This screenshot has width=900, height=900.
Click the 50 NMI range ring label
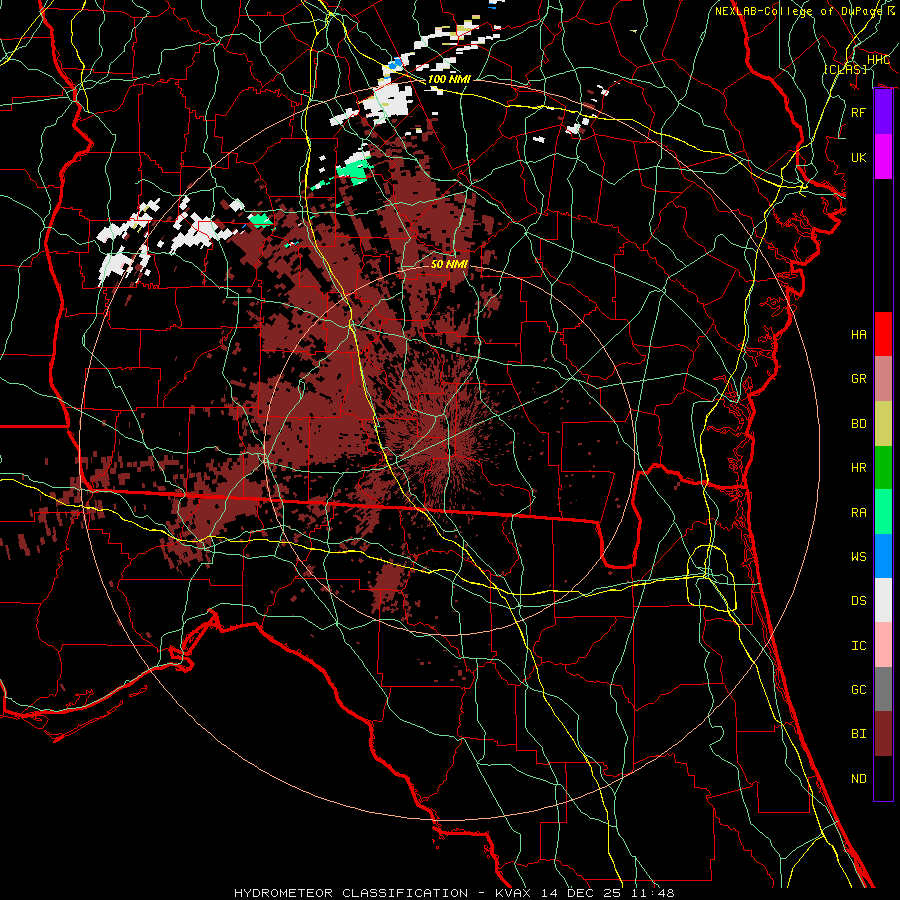tap(449, 264)
